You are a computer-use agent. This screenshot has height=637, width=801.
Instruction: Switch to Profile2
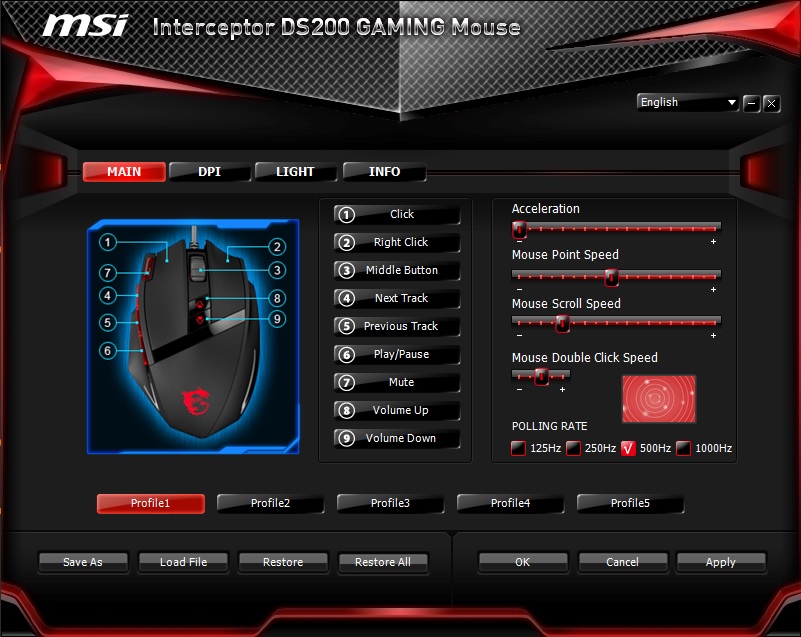[x=270, y=504]
